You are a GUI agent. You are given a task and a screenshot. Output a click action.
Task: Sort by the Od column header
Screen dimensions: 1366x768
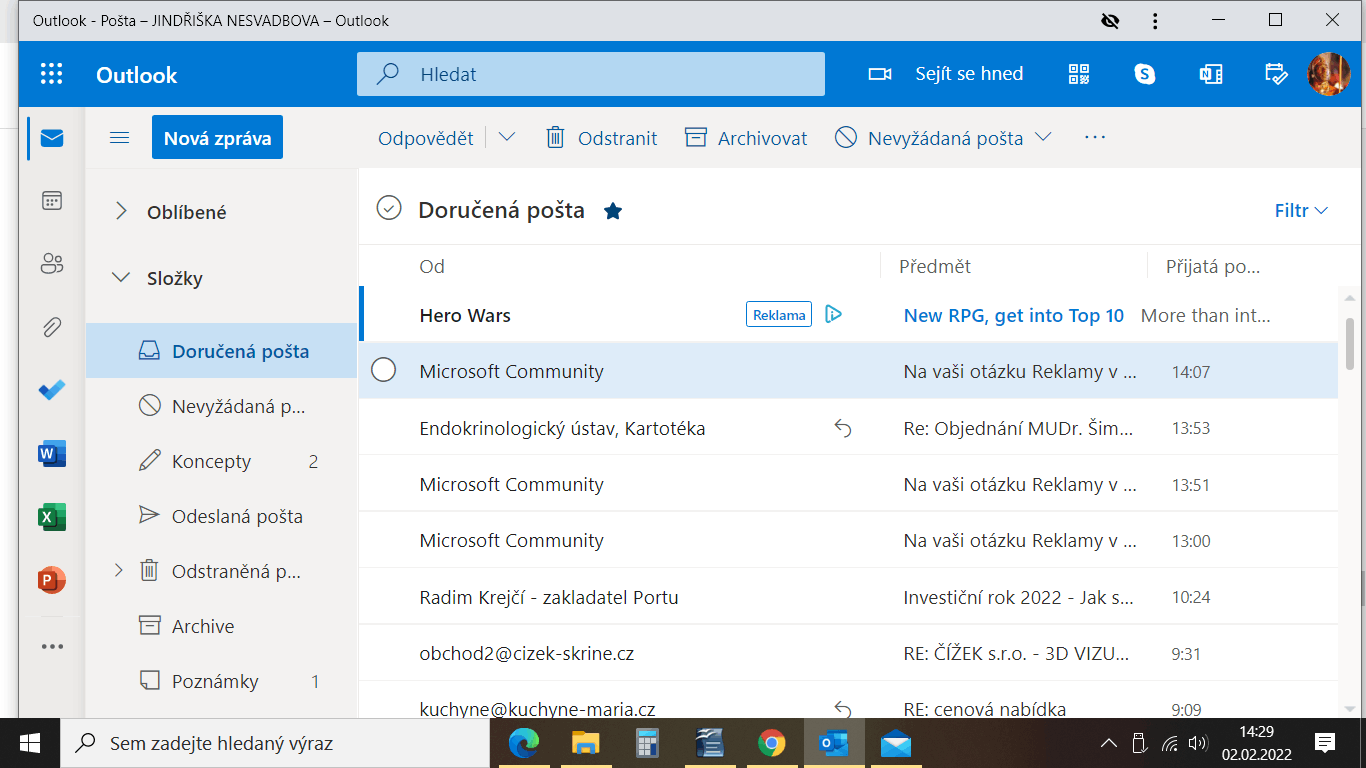coord(432,266)
